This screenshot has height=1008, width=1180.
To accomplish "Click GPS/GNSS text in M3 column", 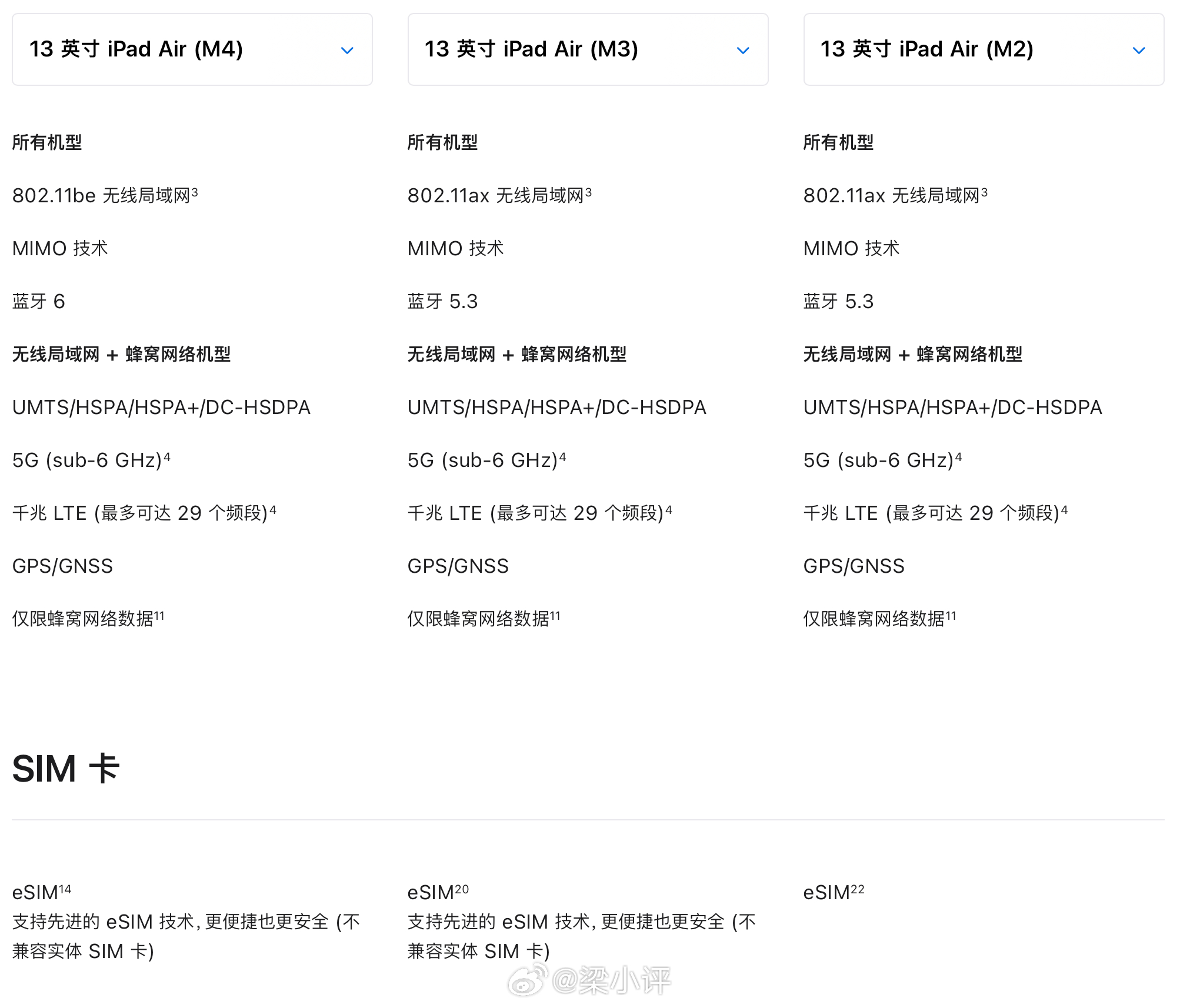I will coord(458,566).
